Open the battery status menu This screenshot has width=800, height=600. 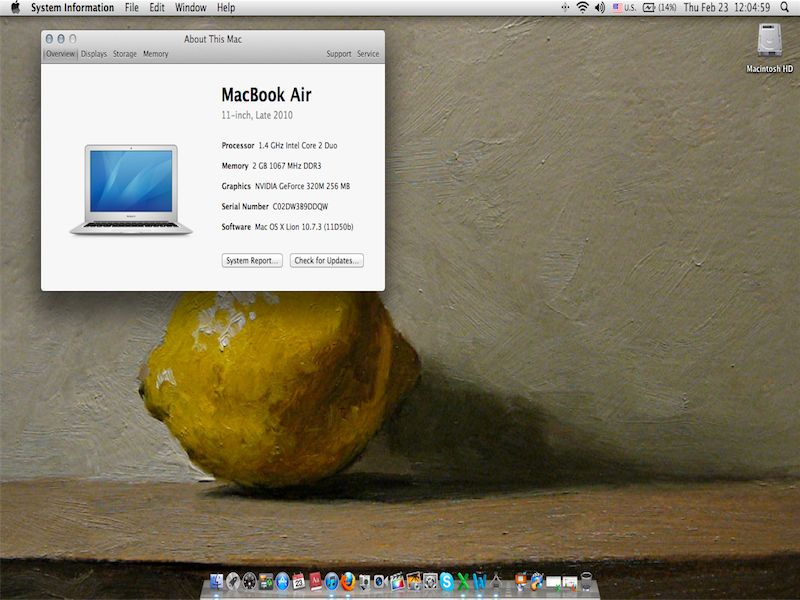[658, 8]
